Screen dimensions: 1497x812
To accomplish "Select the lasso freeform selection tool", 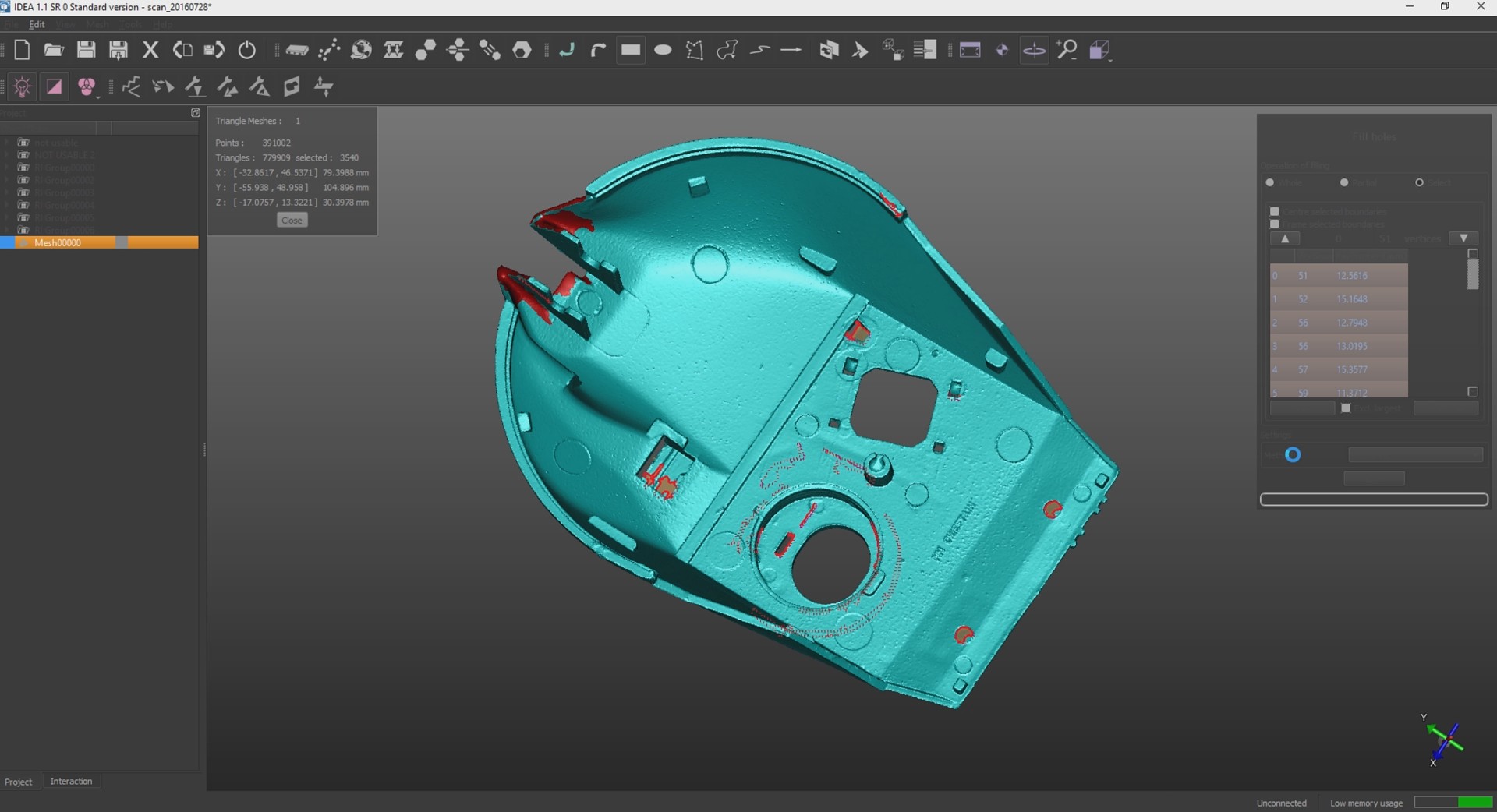I will [727, 50].
